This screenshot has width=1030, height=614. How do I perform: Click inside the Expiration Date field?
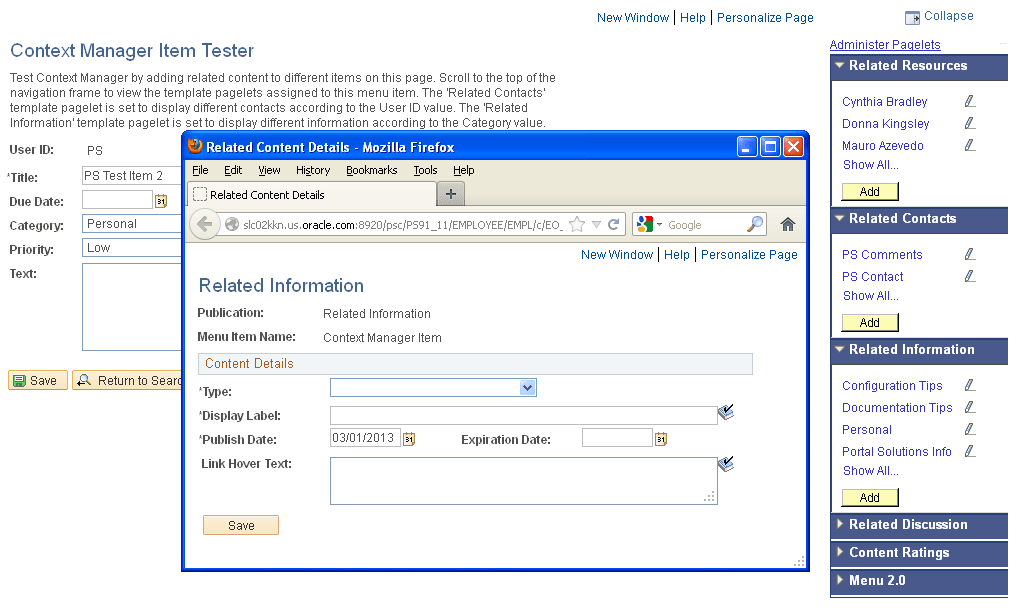[615, 437]
